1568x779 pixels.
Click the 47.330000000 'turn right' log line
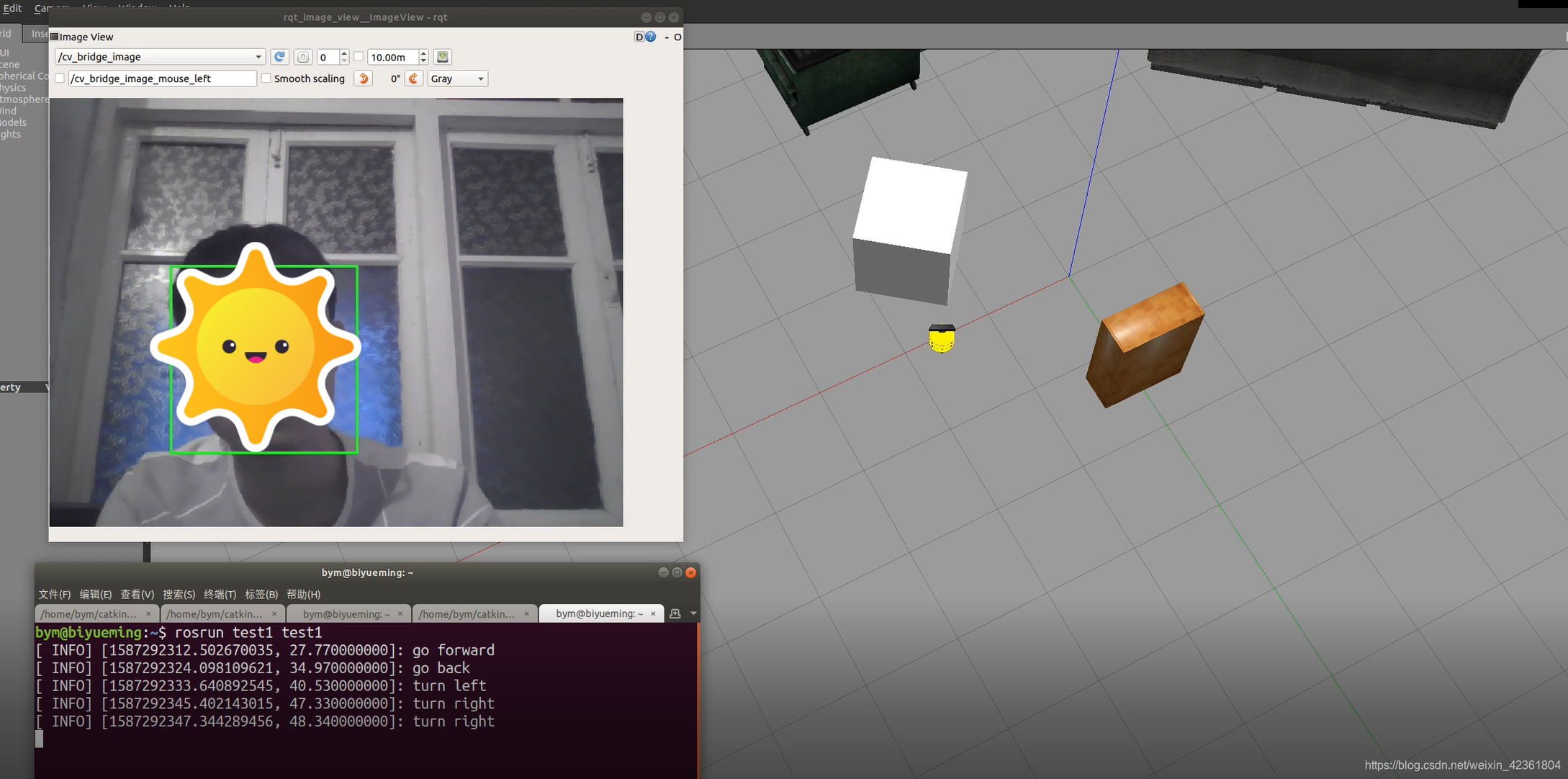point(265,703)
